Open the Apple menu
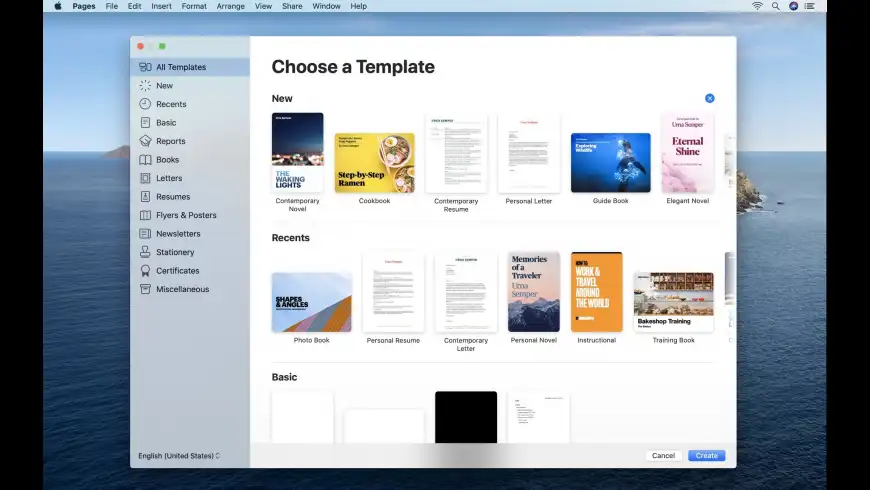 (x=58, y=6)
